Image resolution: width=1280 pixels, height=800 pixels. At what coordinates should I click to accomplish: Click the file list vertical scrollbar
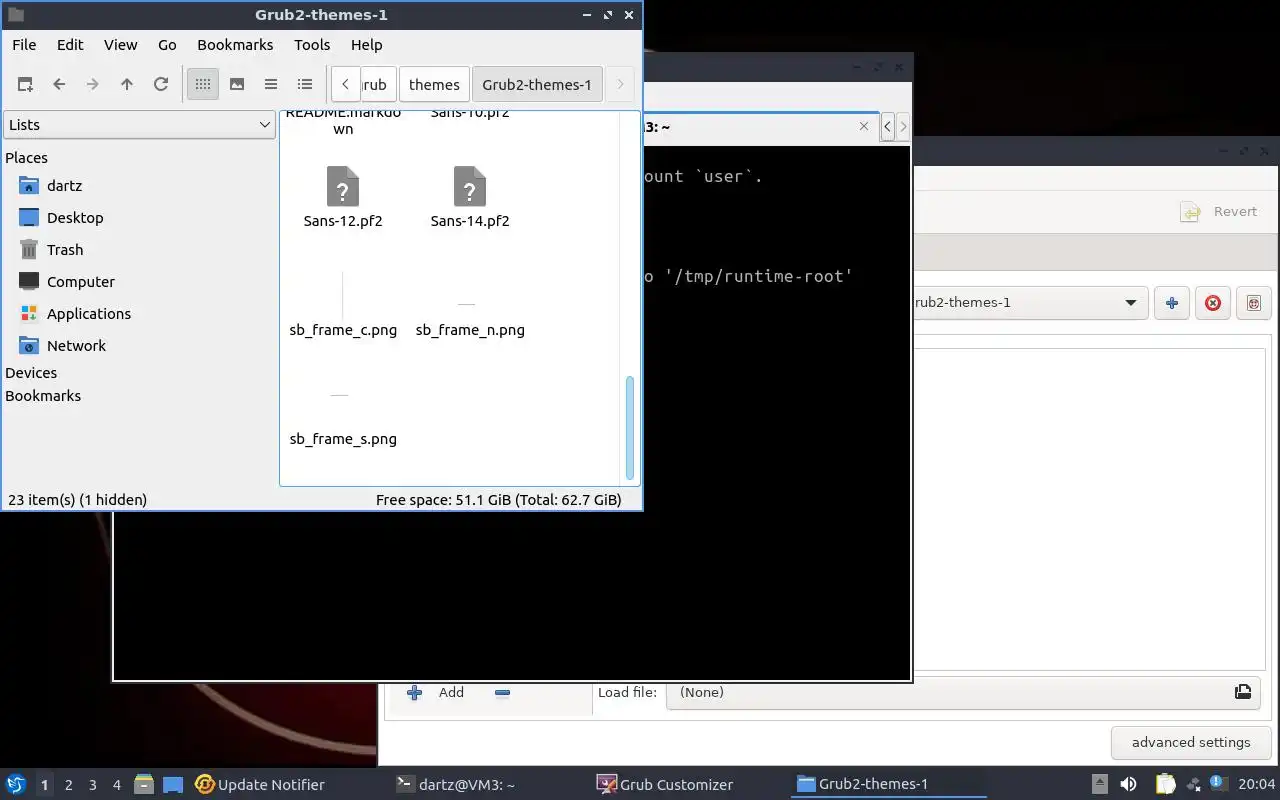click(630, 428)
